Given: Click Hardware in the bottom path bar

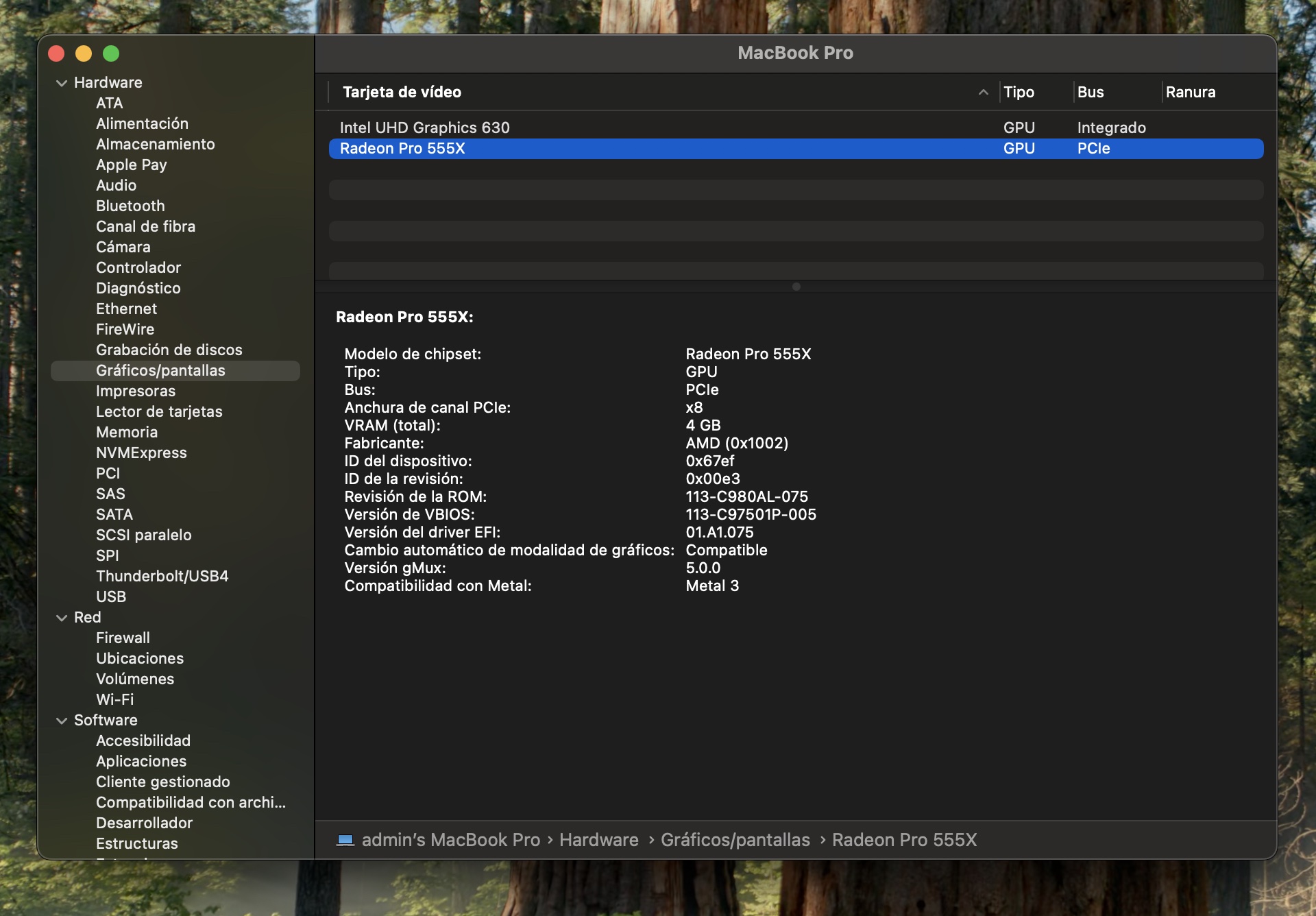Looking at the screenshot, I should coord(598,840).
